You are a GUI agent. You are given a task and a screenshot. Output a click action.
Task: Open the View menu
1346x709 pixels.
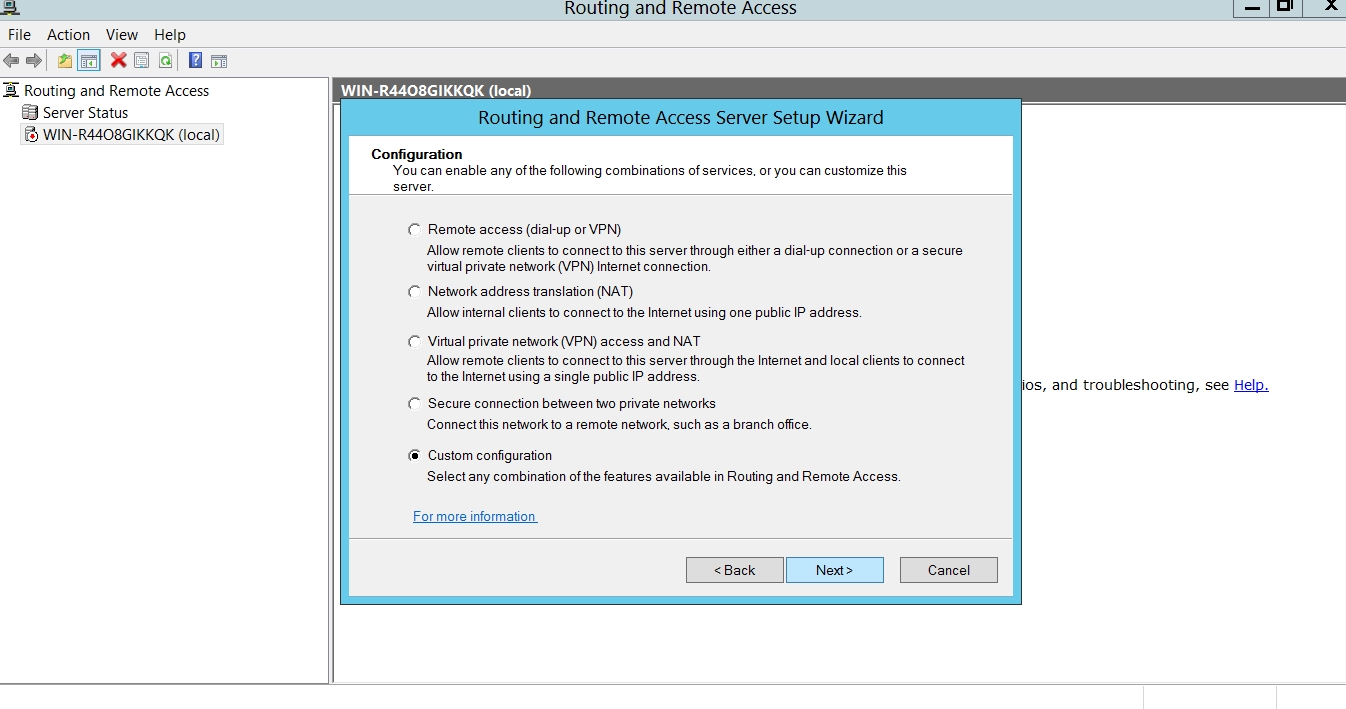[122, 35]
